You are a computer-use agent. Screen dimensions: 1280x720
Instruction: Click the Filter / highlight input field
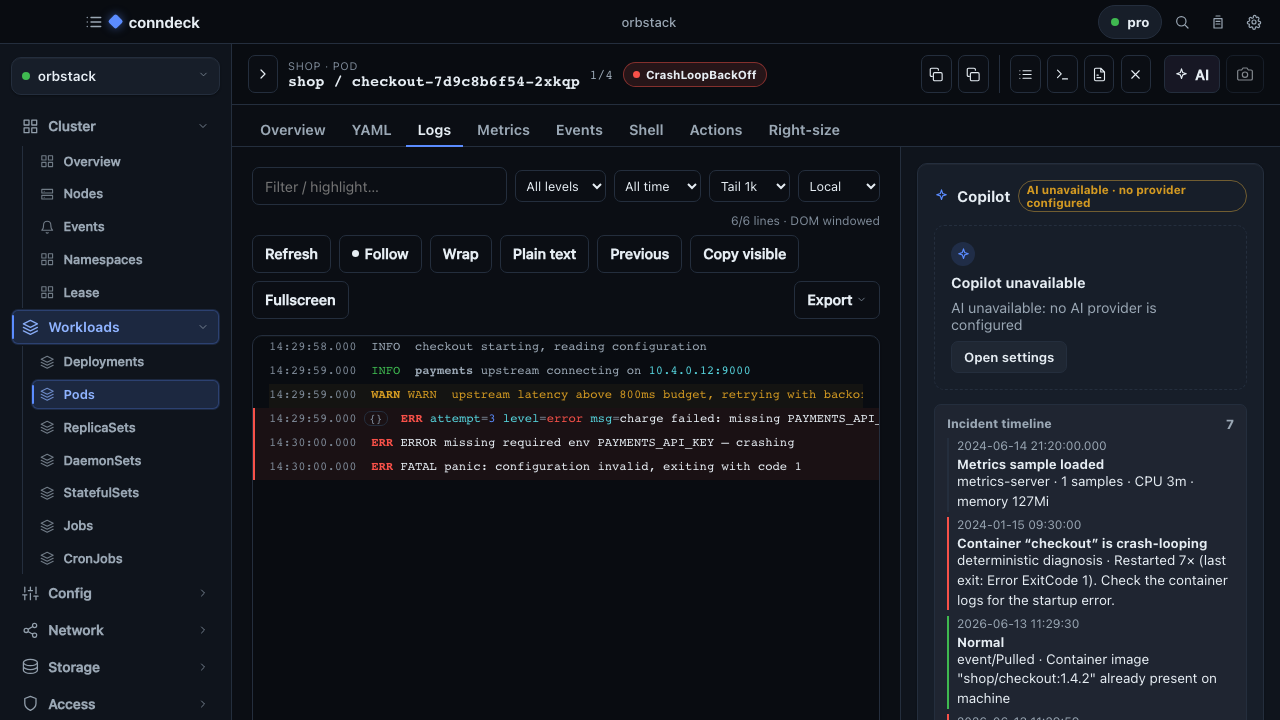point(379,186)
